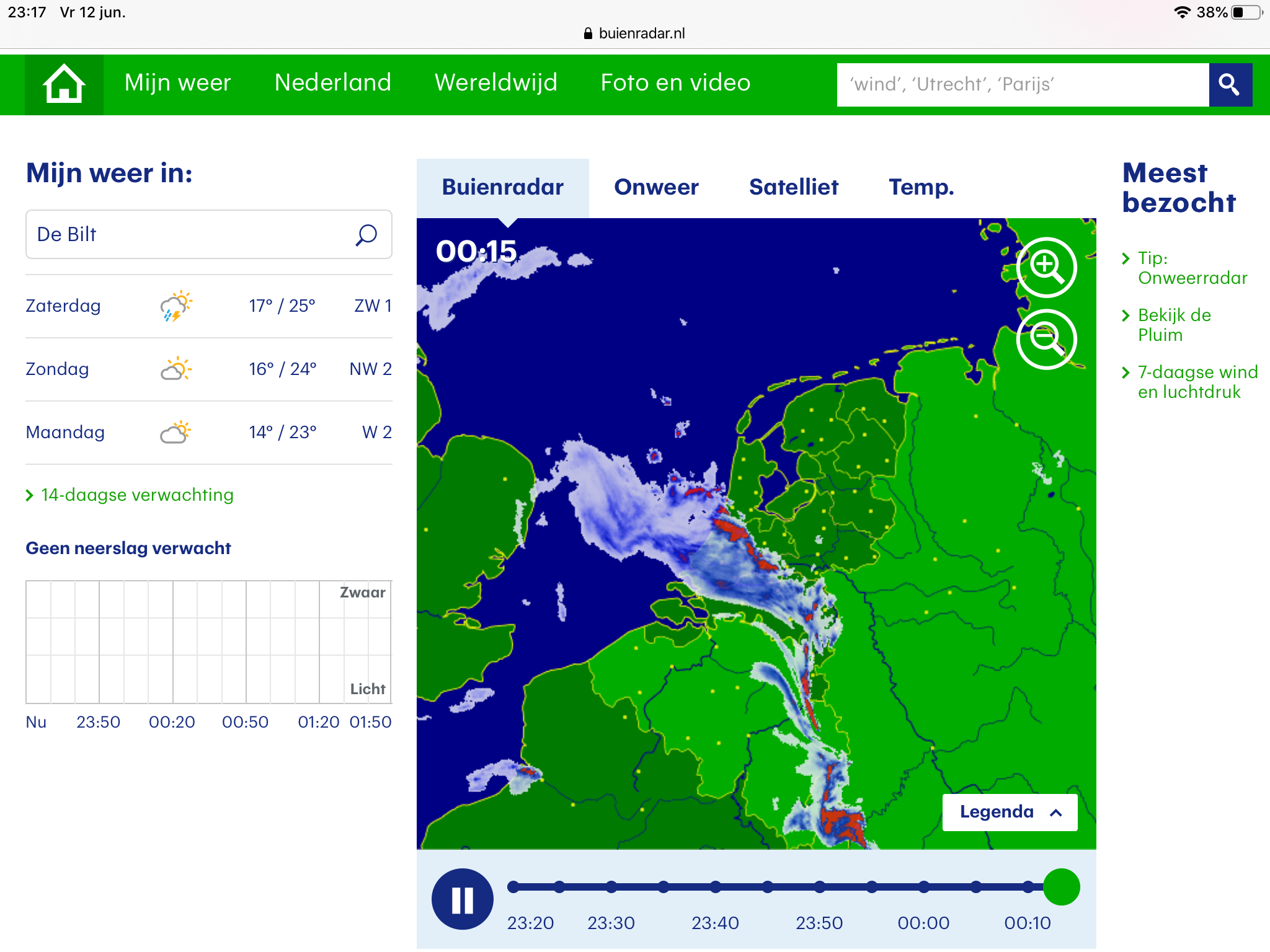Select the Maandag forecast row label
Viewport: 1270px width, 952px height.
pos(65,433)
